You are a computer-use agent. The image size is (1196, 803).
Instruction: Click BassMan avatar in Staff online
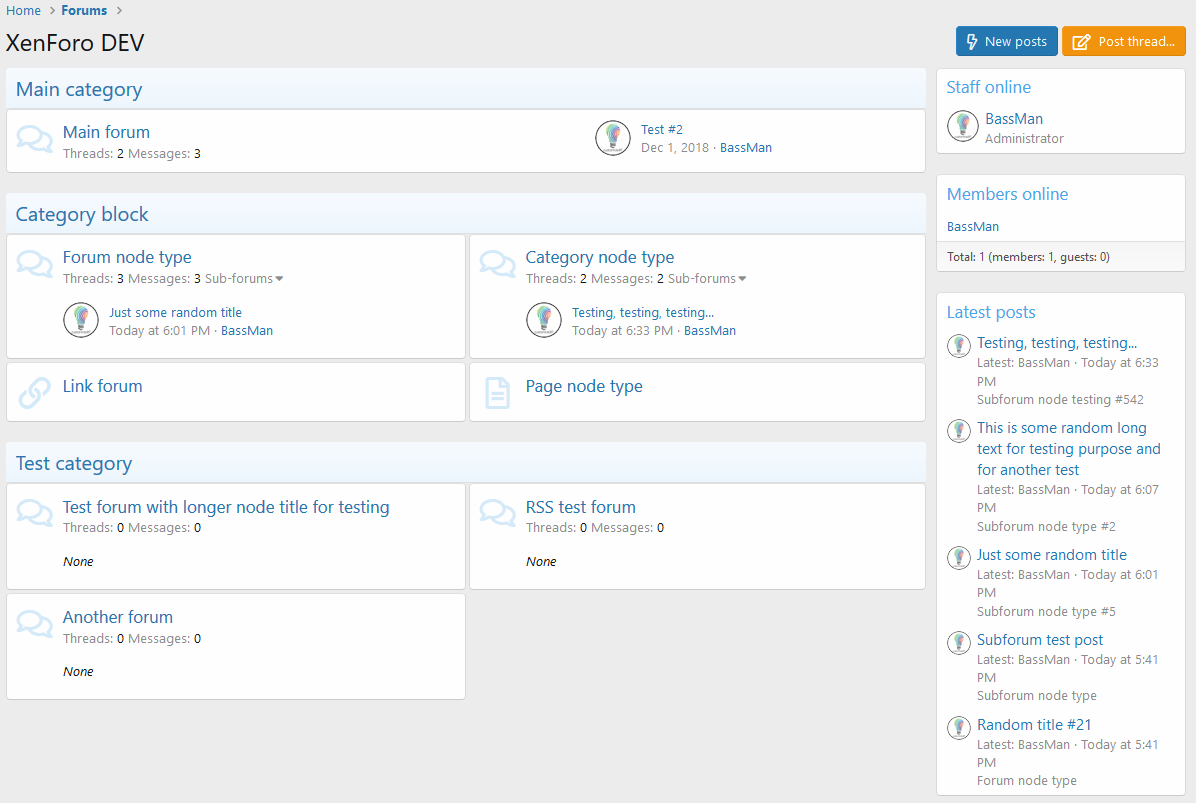click(x=962, y=125)
